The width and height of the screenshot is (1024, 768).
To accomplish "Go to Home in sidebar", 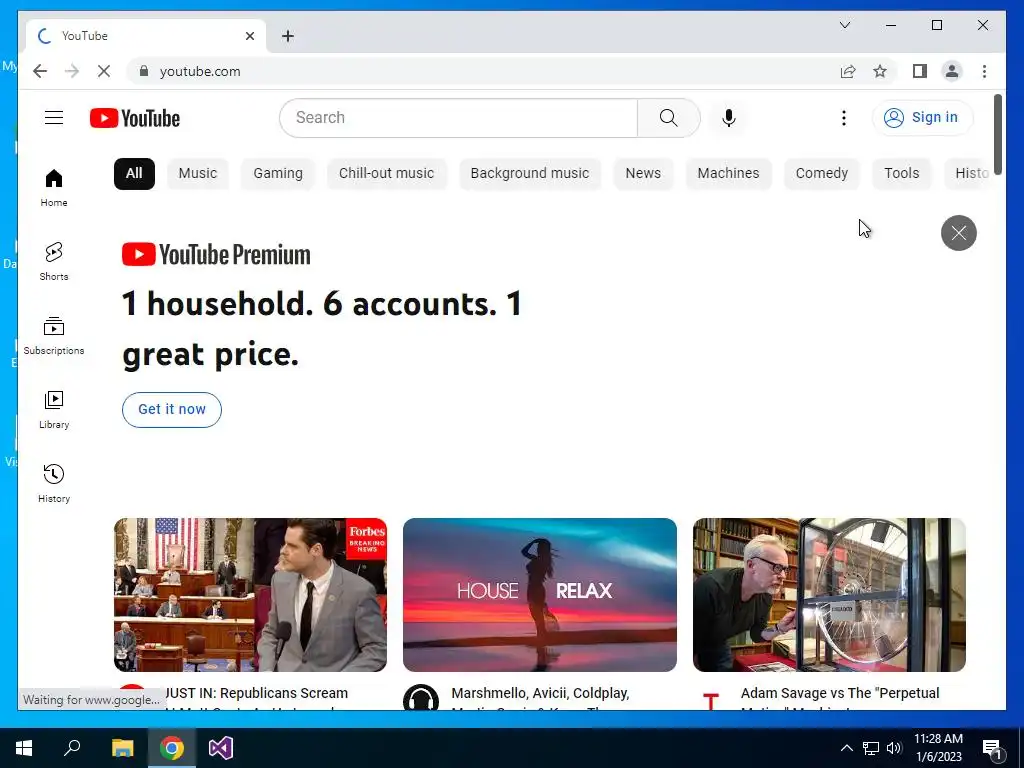I will click(54, 188).
